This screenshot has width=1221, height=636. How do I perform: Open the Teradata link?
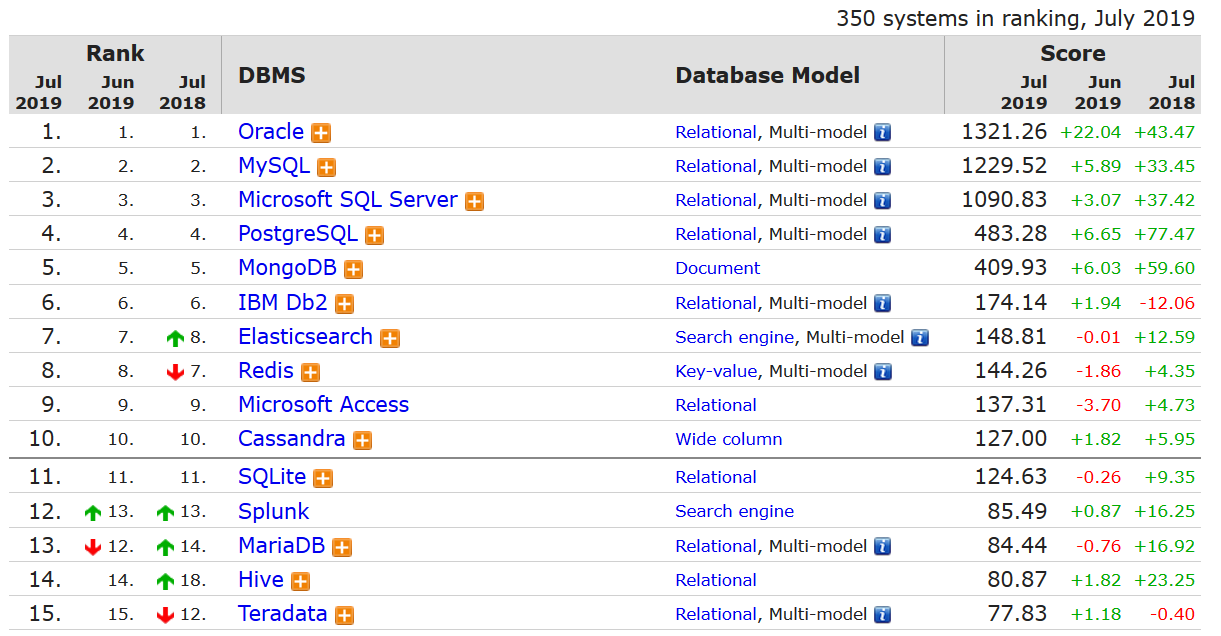(x=283, y=613)
